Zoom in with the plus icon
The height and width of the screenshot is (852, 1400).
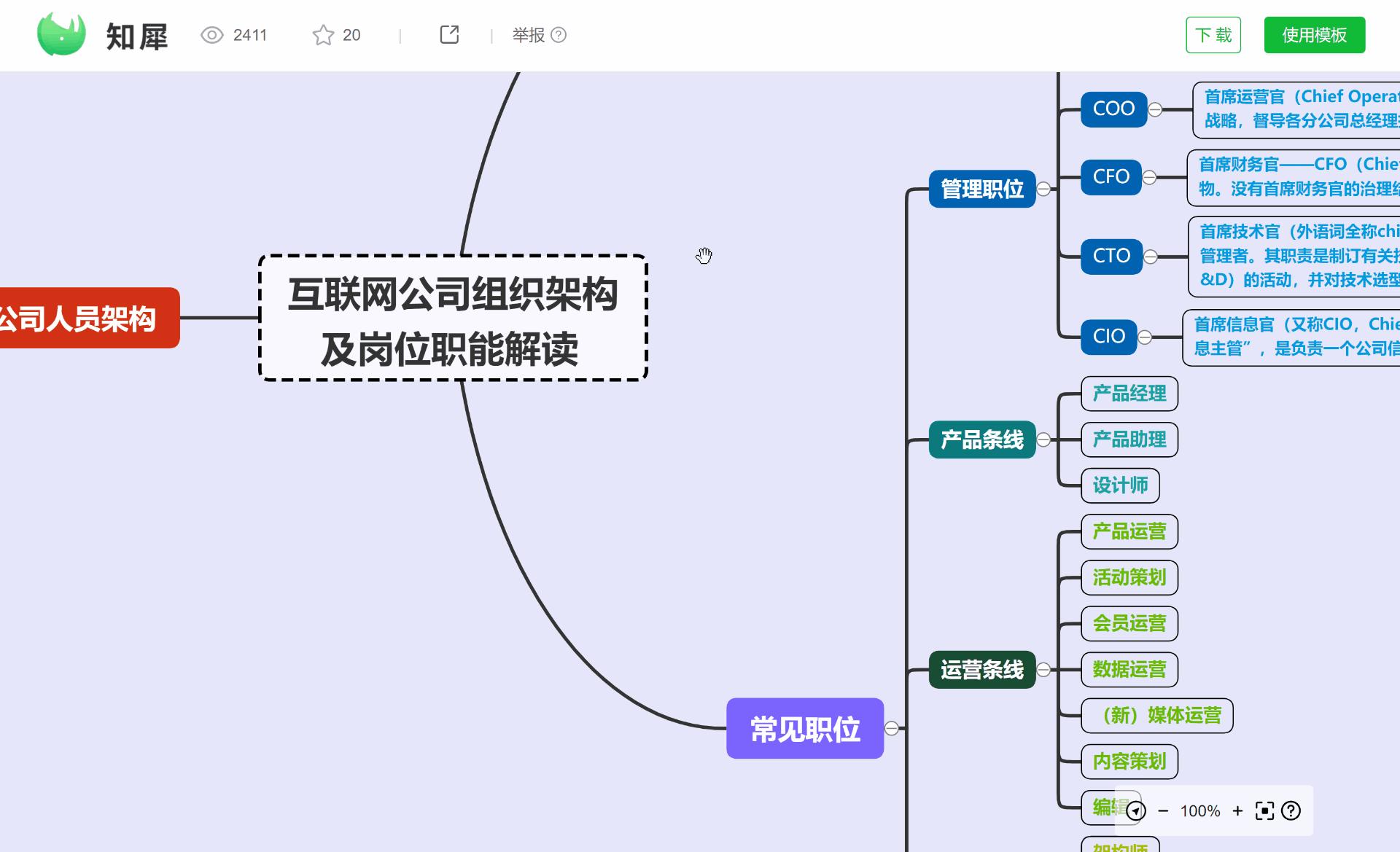1237,810
